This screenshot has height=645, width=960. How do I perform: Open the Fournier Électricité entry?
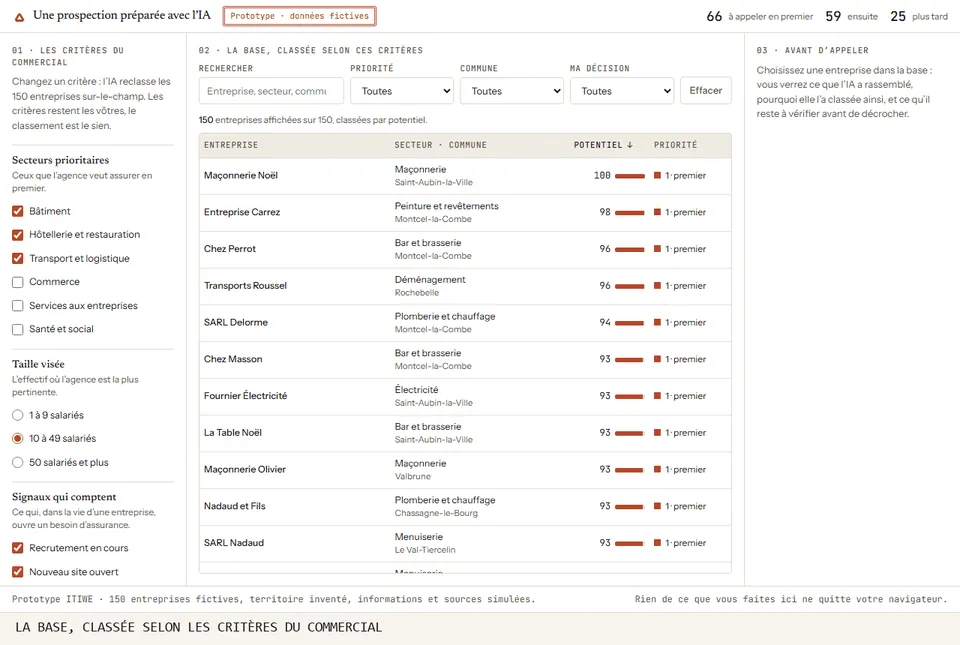pos(246,396)
